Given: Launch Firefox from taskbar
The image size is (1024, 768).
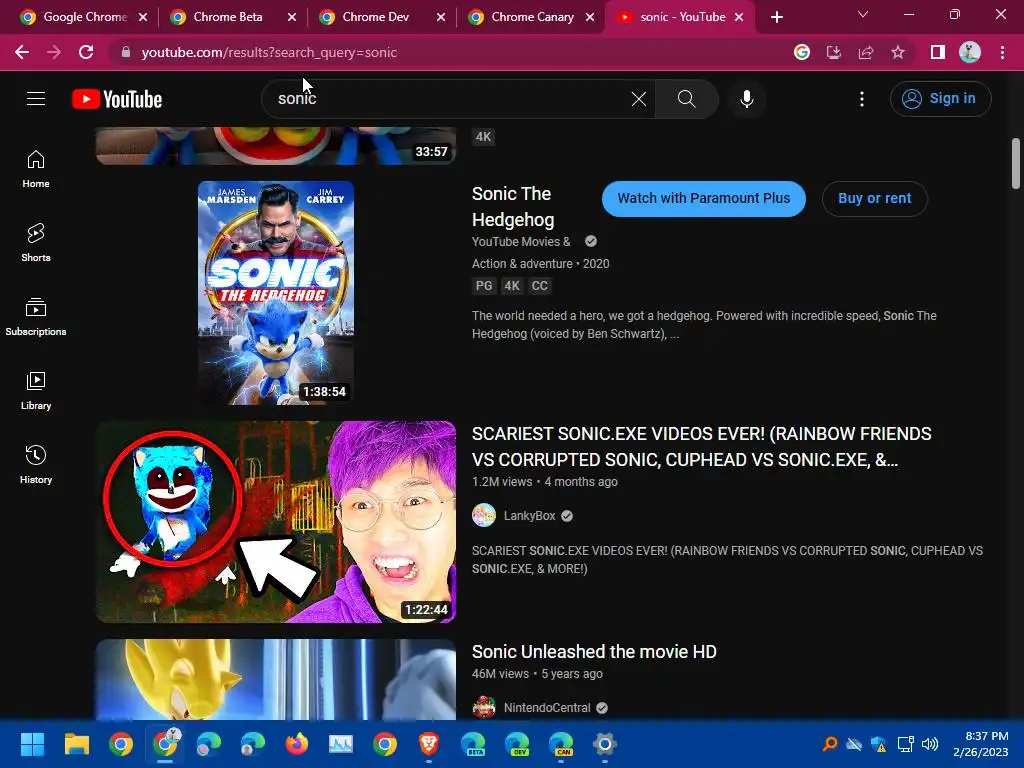Looking at the screenshot, I should click(x=296, y=744).
